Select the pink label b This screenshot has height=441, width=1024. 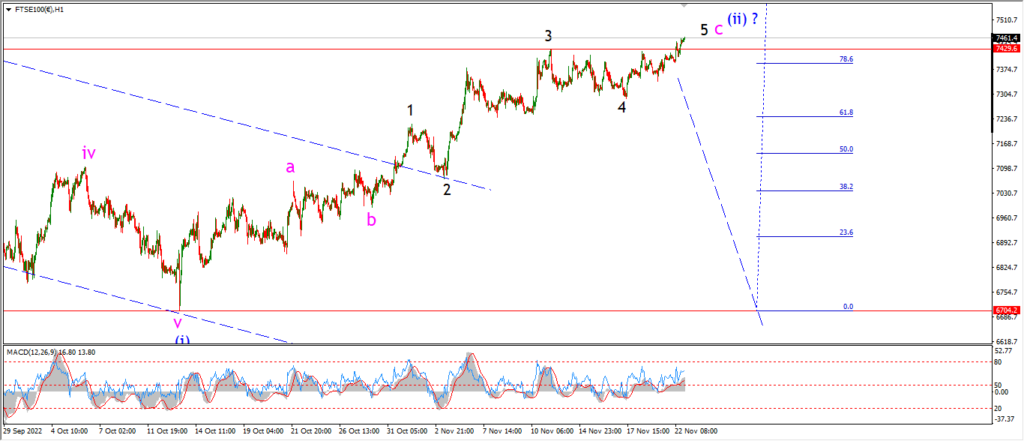371,220
